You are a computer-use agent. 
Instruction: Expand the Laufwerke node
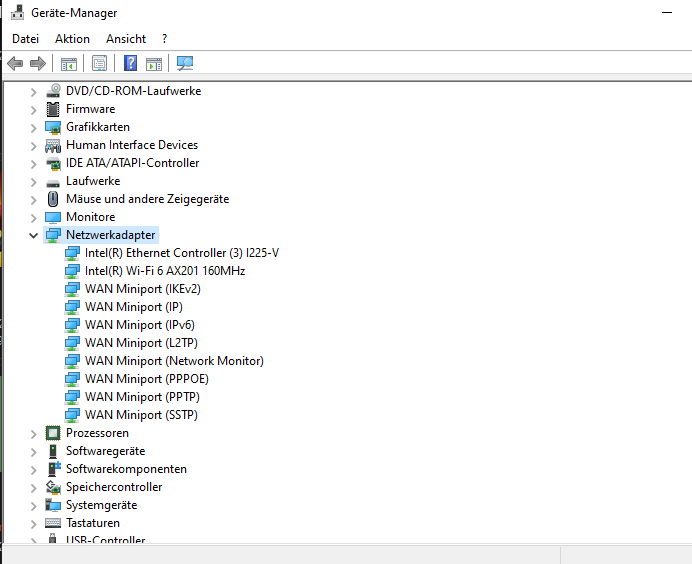pos(34,182)
